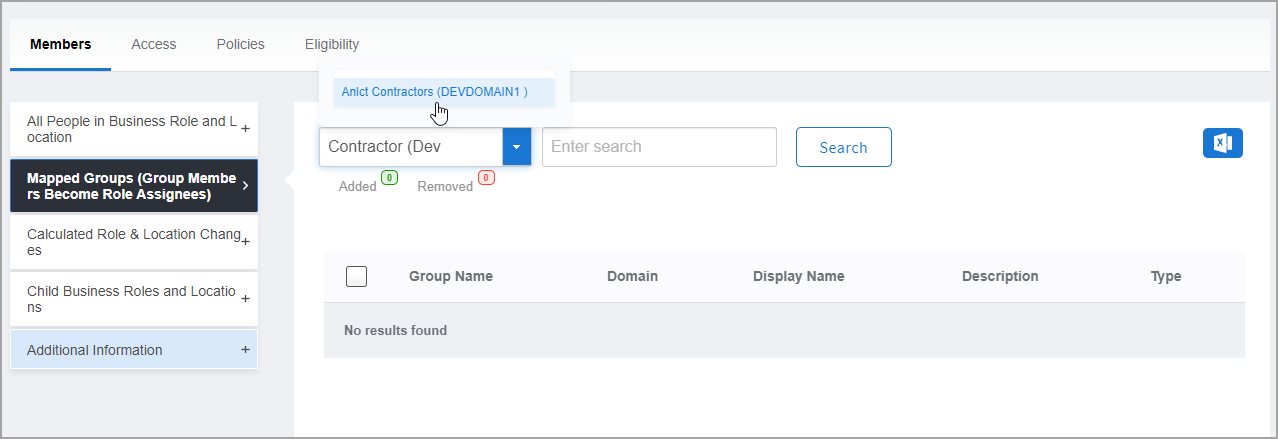1278x439 pixels.
Task: Switch to the Access tab
Action: coord(154,44)
